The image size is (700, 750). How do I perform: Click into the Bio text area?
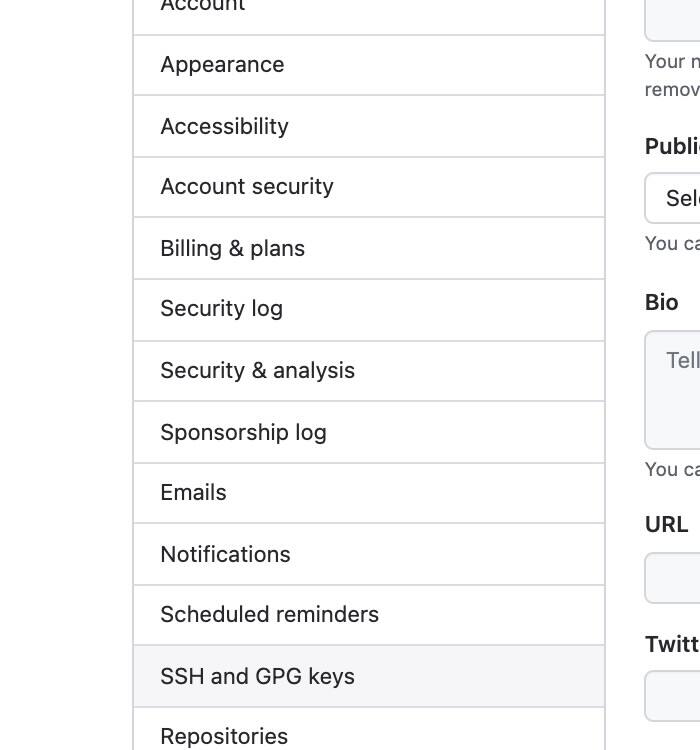[x=673, y=390]
